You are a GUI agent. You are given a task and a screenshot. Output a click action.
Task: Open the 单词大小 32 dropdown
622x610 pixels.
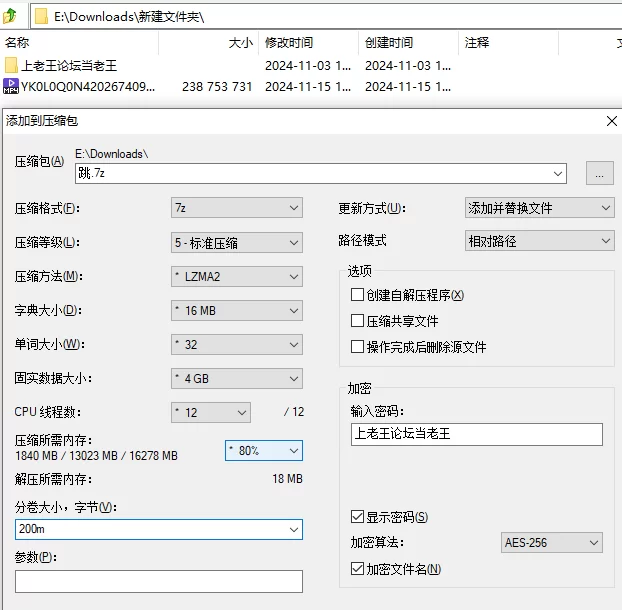[x=237, y=345]
